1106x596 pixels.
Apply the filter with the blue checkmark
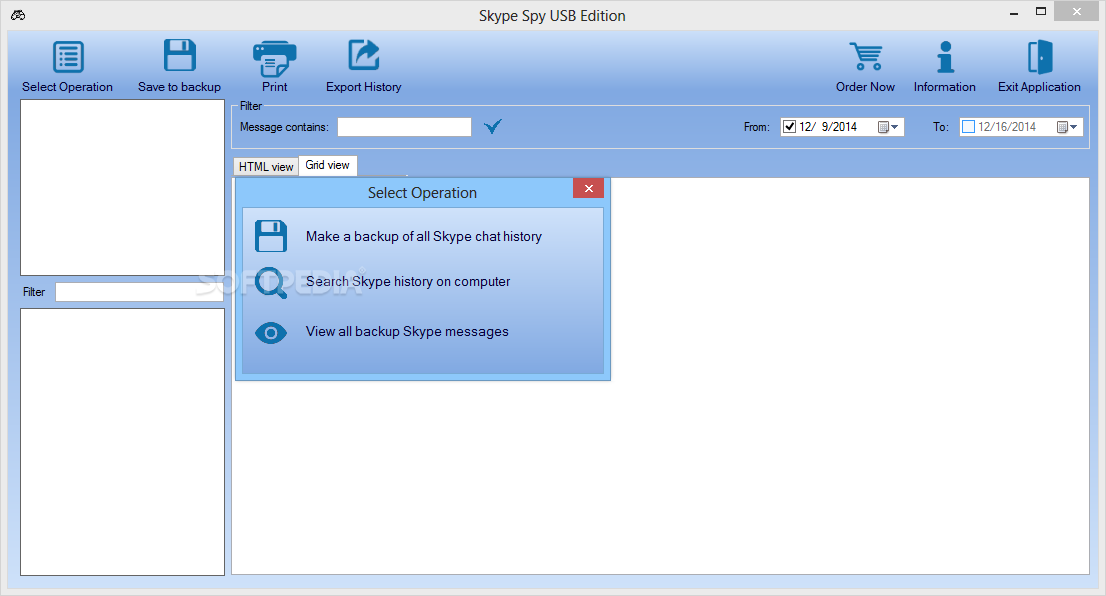[492, 126]
